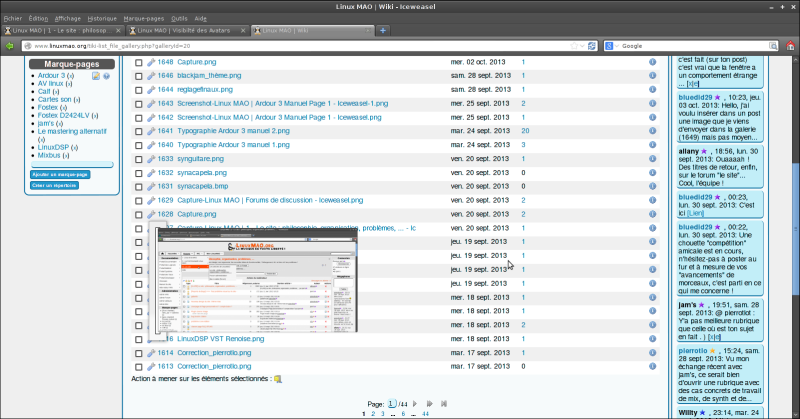
Task: Open a new tab with plus button
Action: (x=383, y=31)
